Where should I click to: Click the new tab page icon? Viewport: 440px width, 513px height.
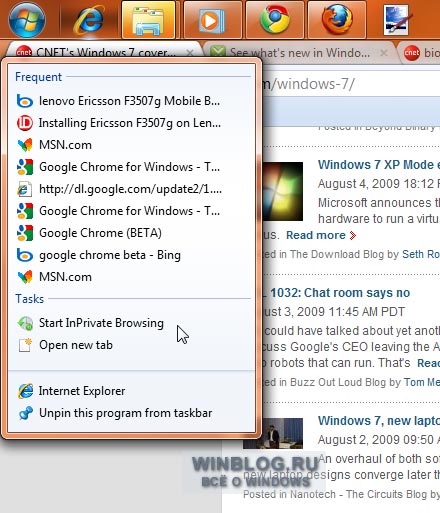25,345
